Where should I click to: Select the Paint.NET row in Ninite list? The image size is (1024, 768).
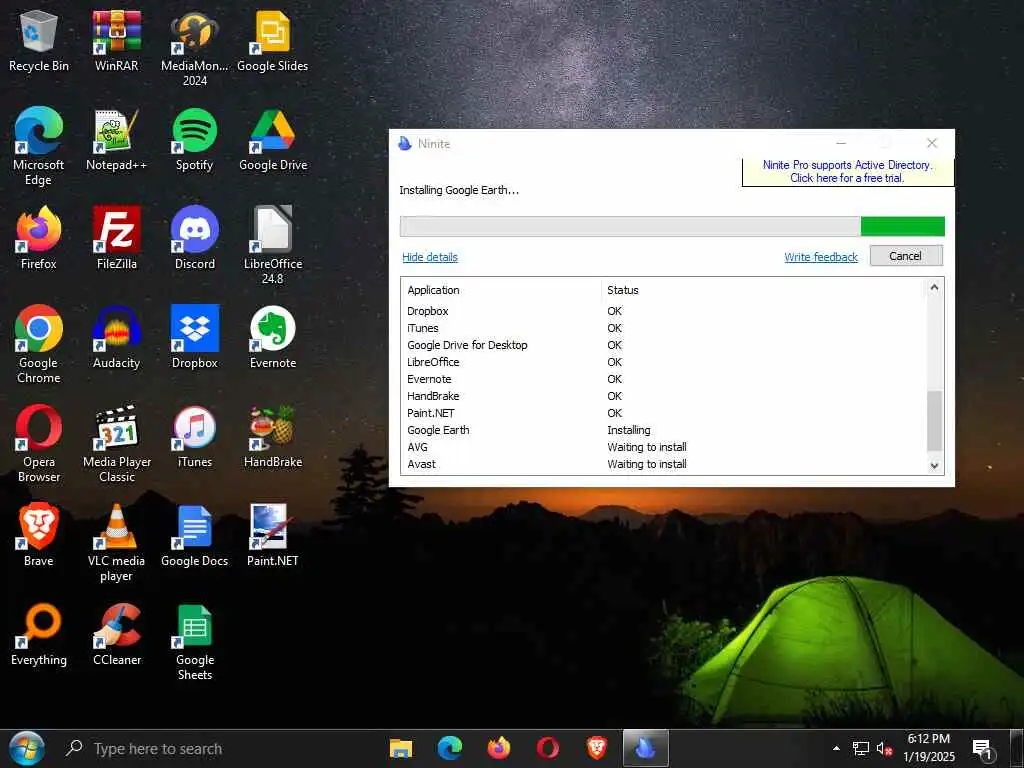click(x=664, y=413)
